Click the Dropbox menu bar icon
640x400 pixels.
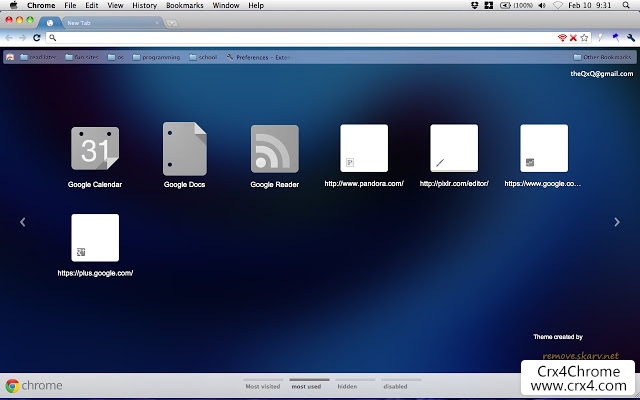(474, 5)
